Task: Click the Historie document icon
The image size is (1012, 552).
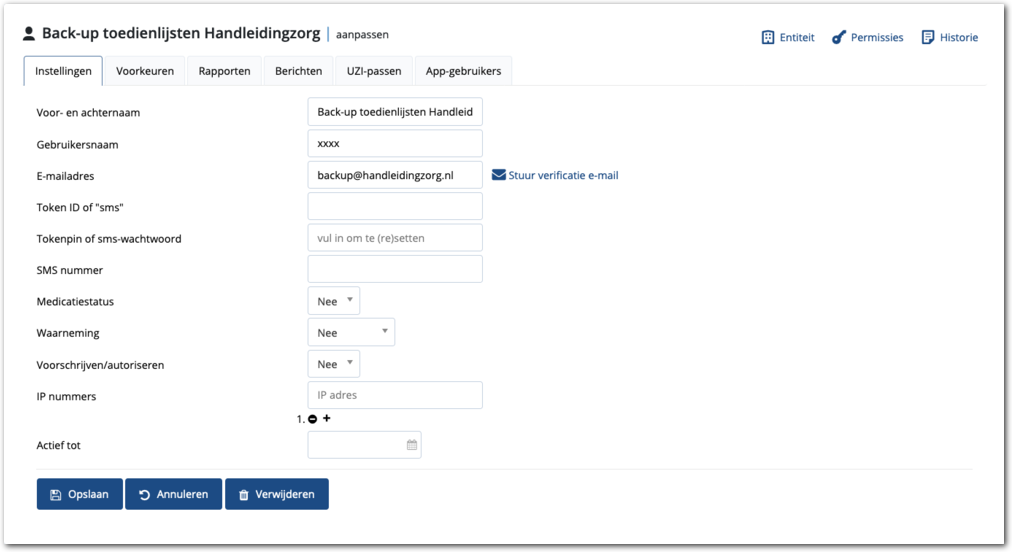Action: [x=928, y=37]
